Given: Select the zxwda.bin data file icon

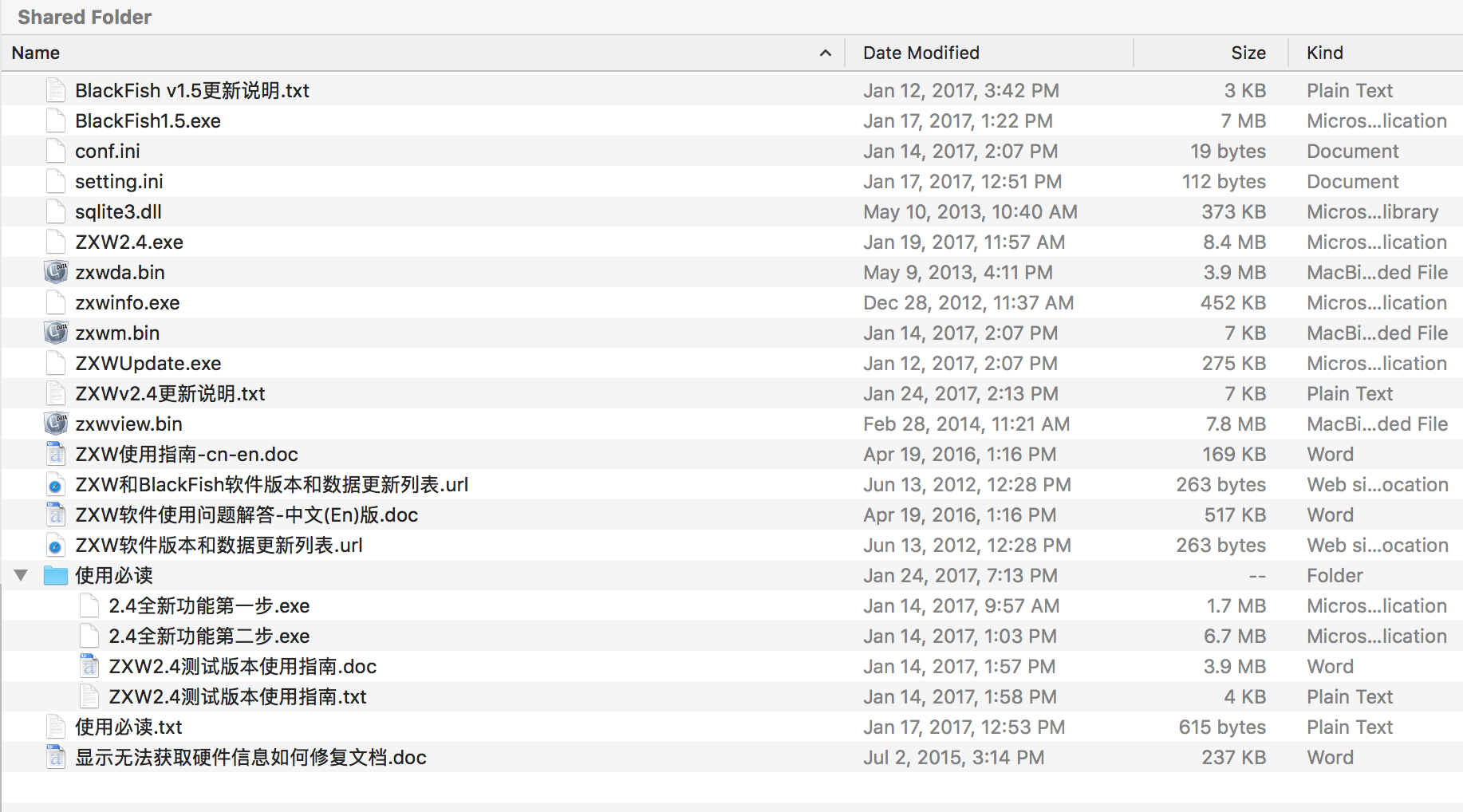Looking at the screenshot, I should pyautogui.click(x=56, y=272).
